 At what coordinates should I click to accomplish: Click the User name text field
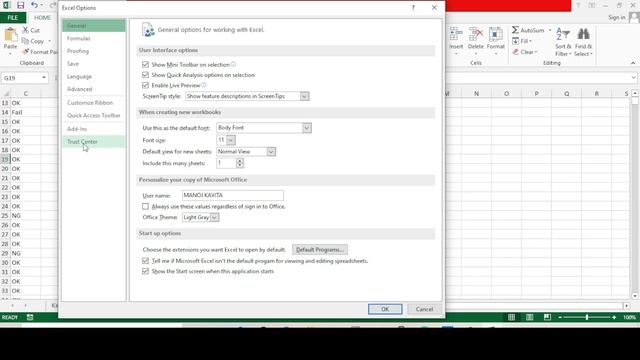click(x=233, y=196)
